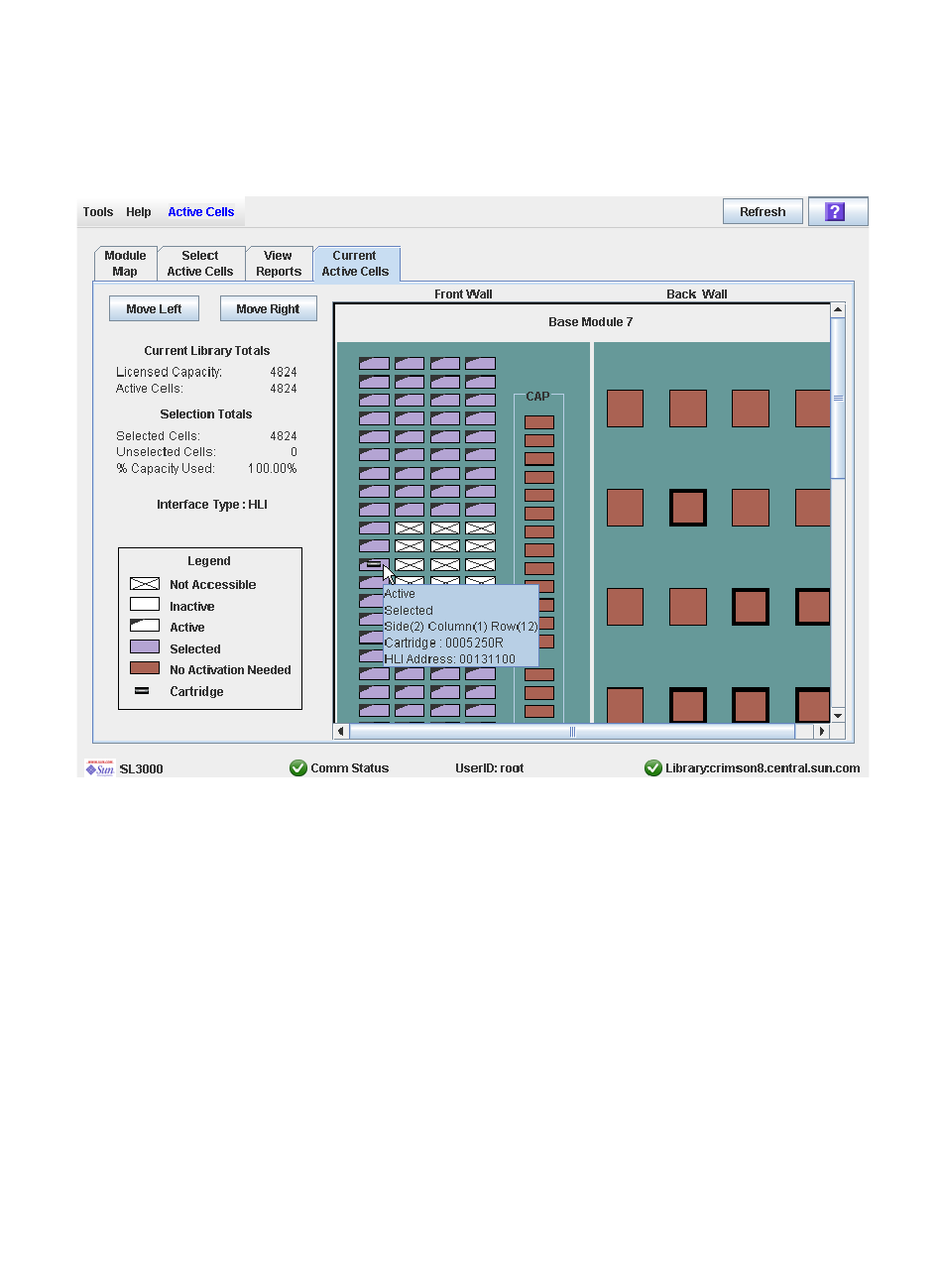Click the question mark help icon
The image size is (942, 1288).
pos(835,211)
